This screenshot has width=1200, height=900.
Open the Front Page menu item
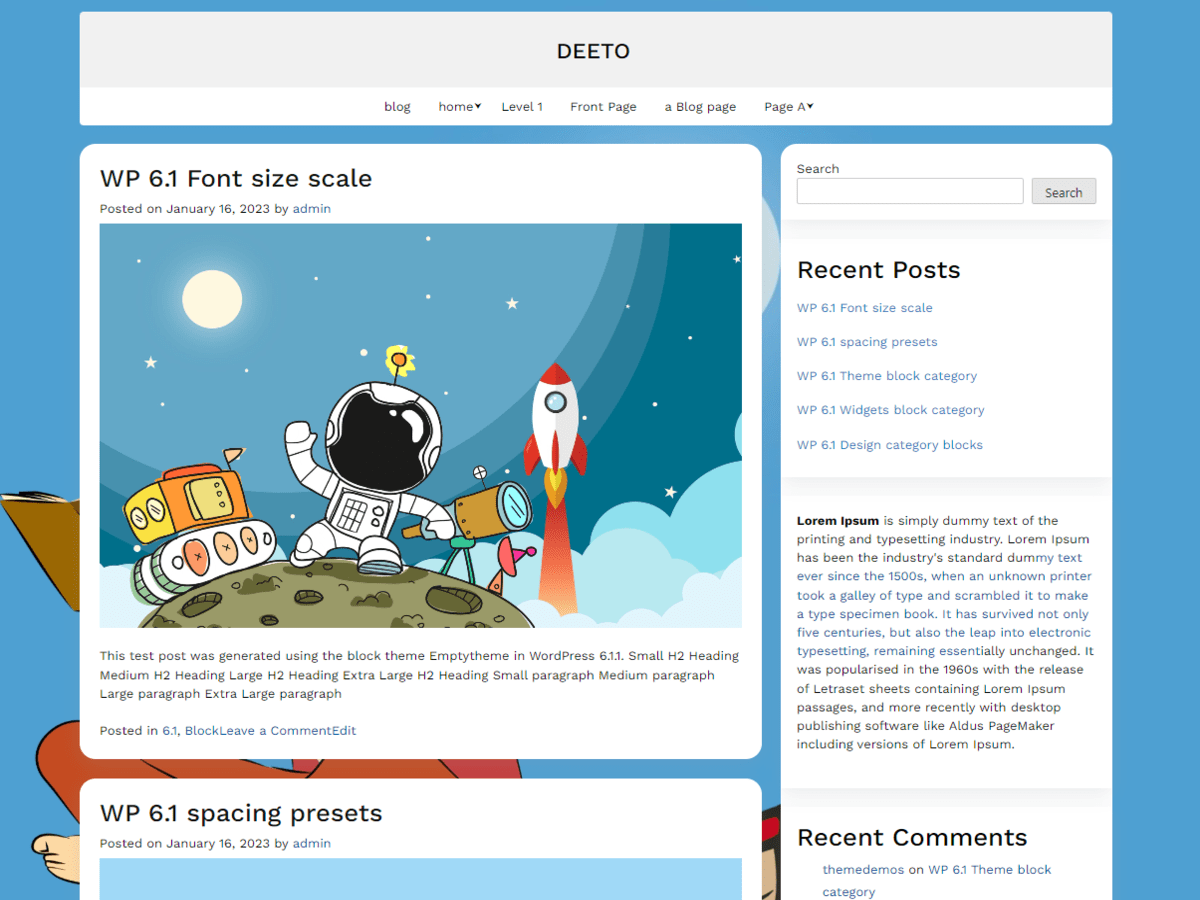[x=603, y=107]
